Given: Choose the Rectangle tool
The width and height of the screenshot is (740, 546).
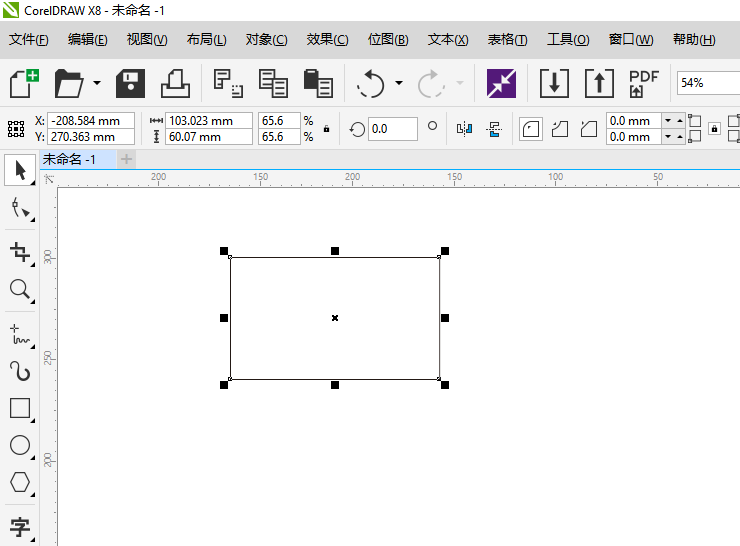Looking at the screenshot, I should point(19,408).
